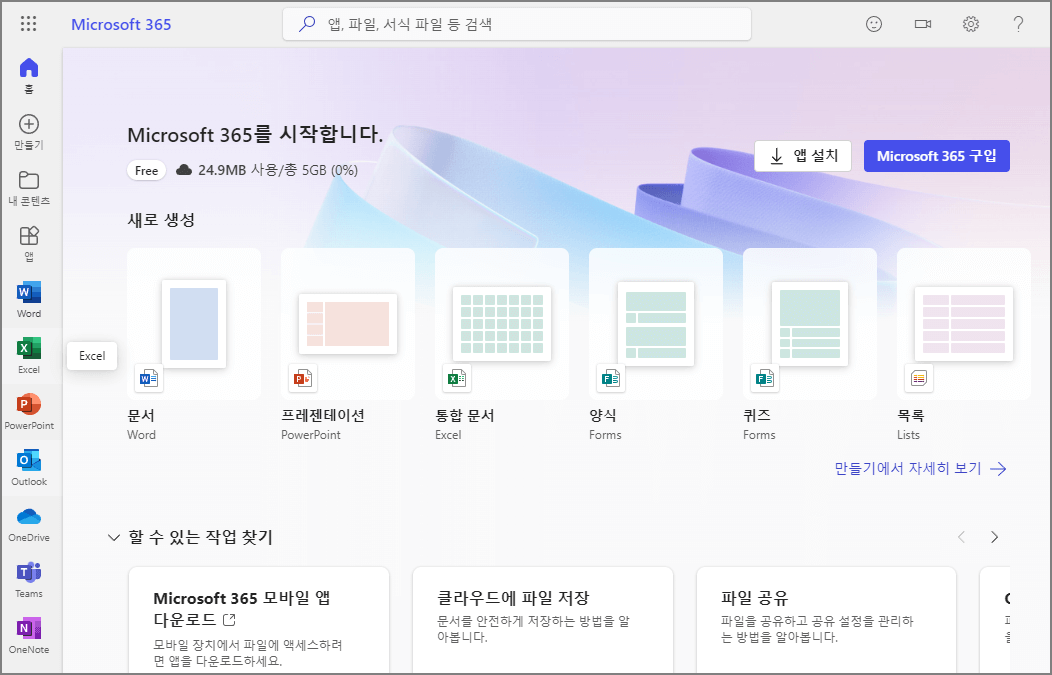
Task: Focus the search box for apps and files
Action: pyautogui.click(x=517, y=24)
